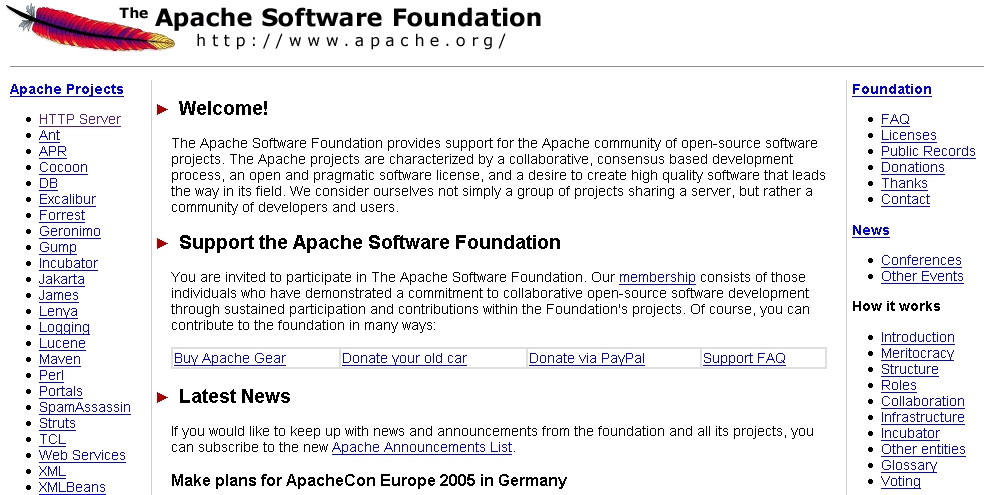Select the Buy Apache Gear link

click(230, 358)
